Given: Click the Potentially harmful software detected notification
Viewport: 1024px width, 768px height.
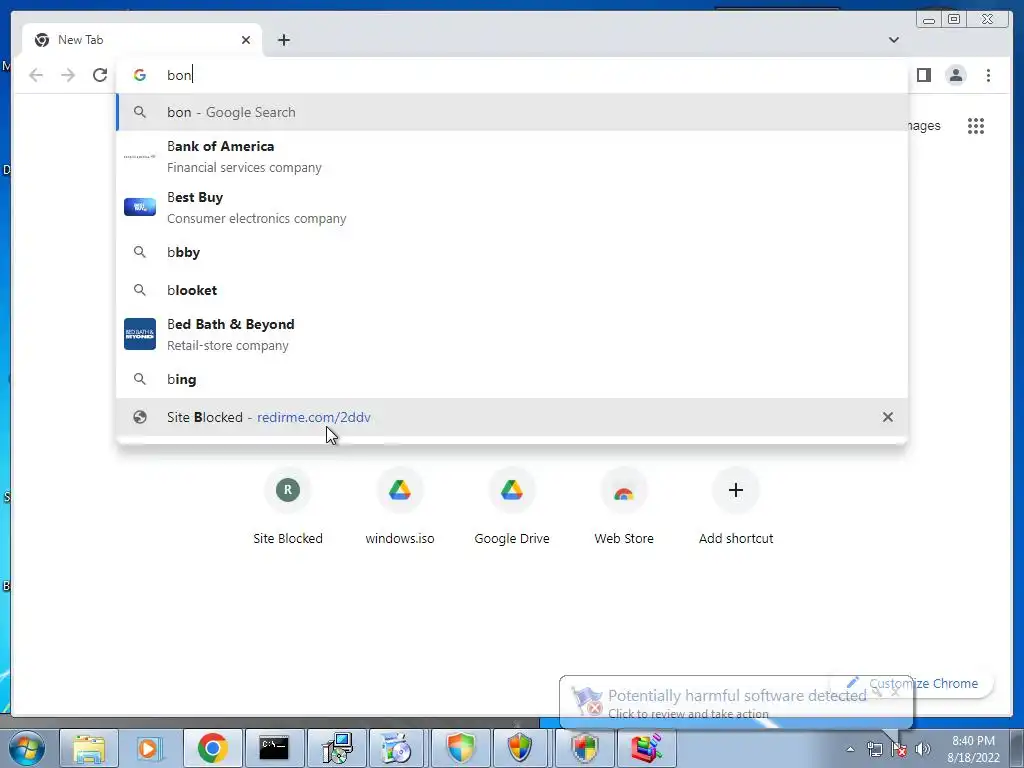Looking at the screenshot, I should pos(735,703).
